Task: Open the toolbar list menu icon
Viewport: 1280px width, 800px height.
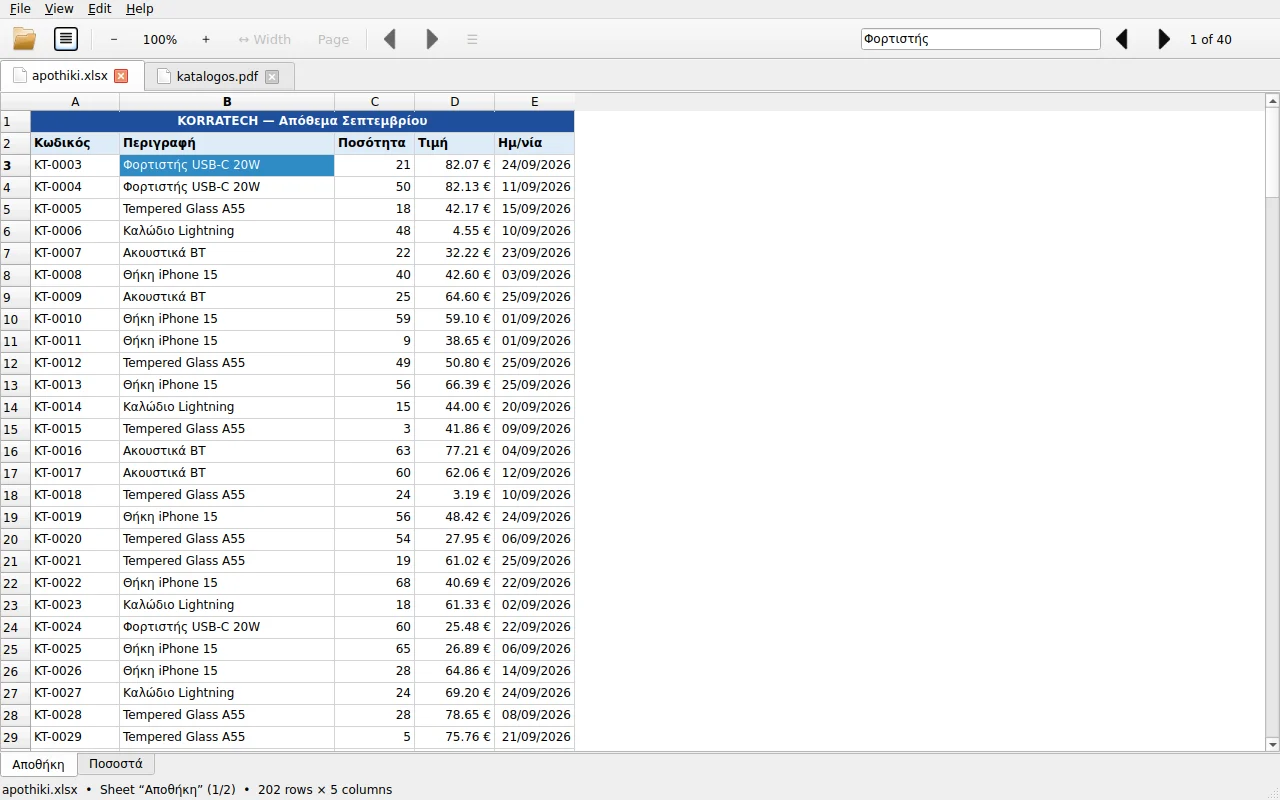Action: click(472, 39)
